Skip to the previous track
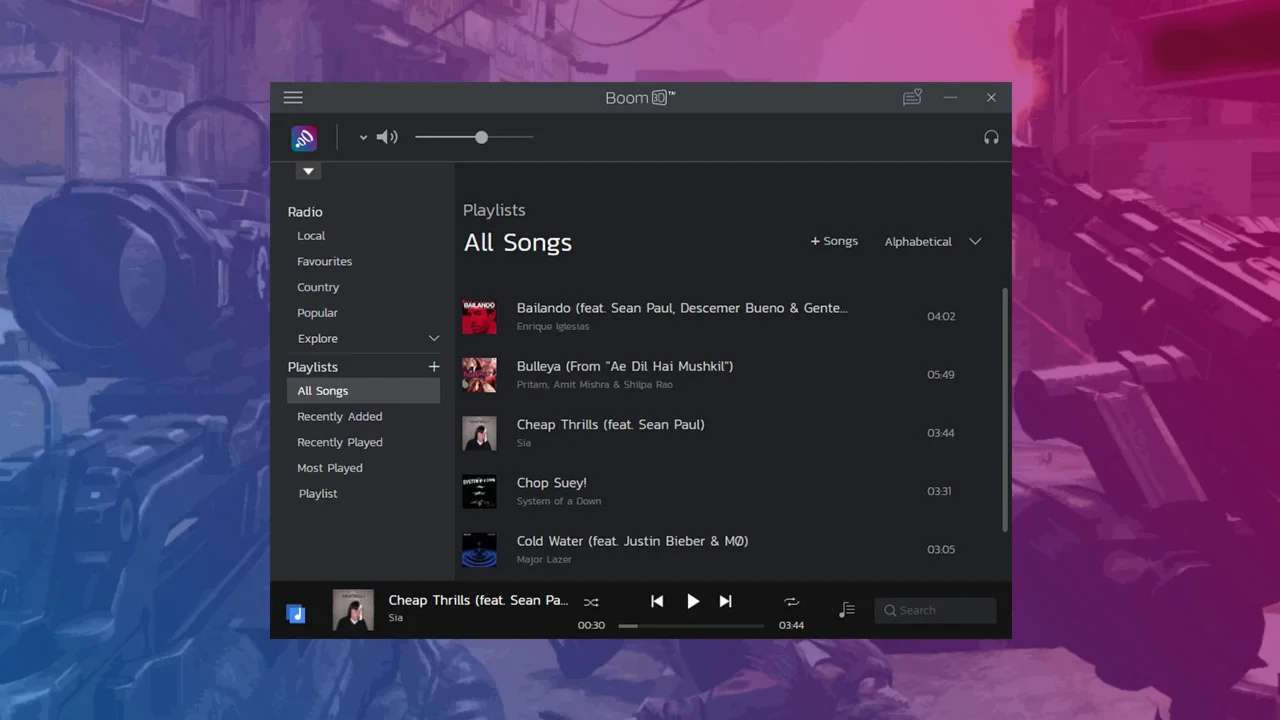Viewport: 1280px width, 720px height. 657,601
